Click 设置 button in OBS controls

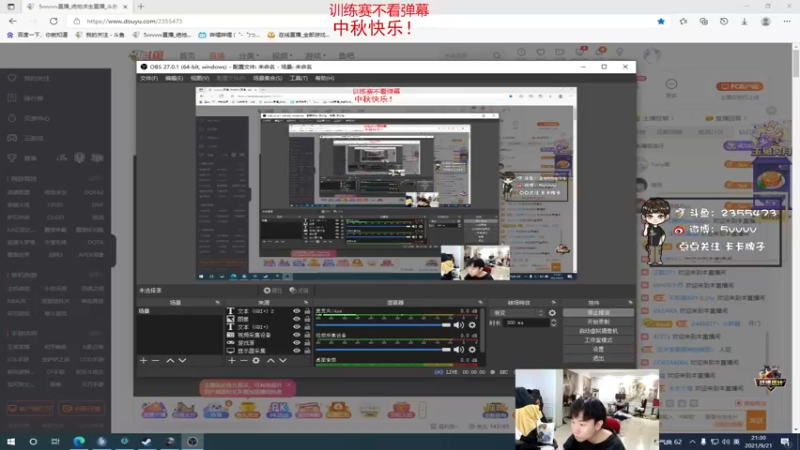[598, 349]
